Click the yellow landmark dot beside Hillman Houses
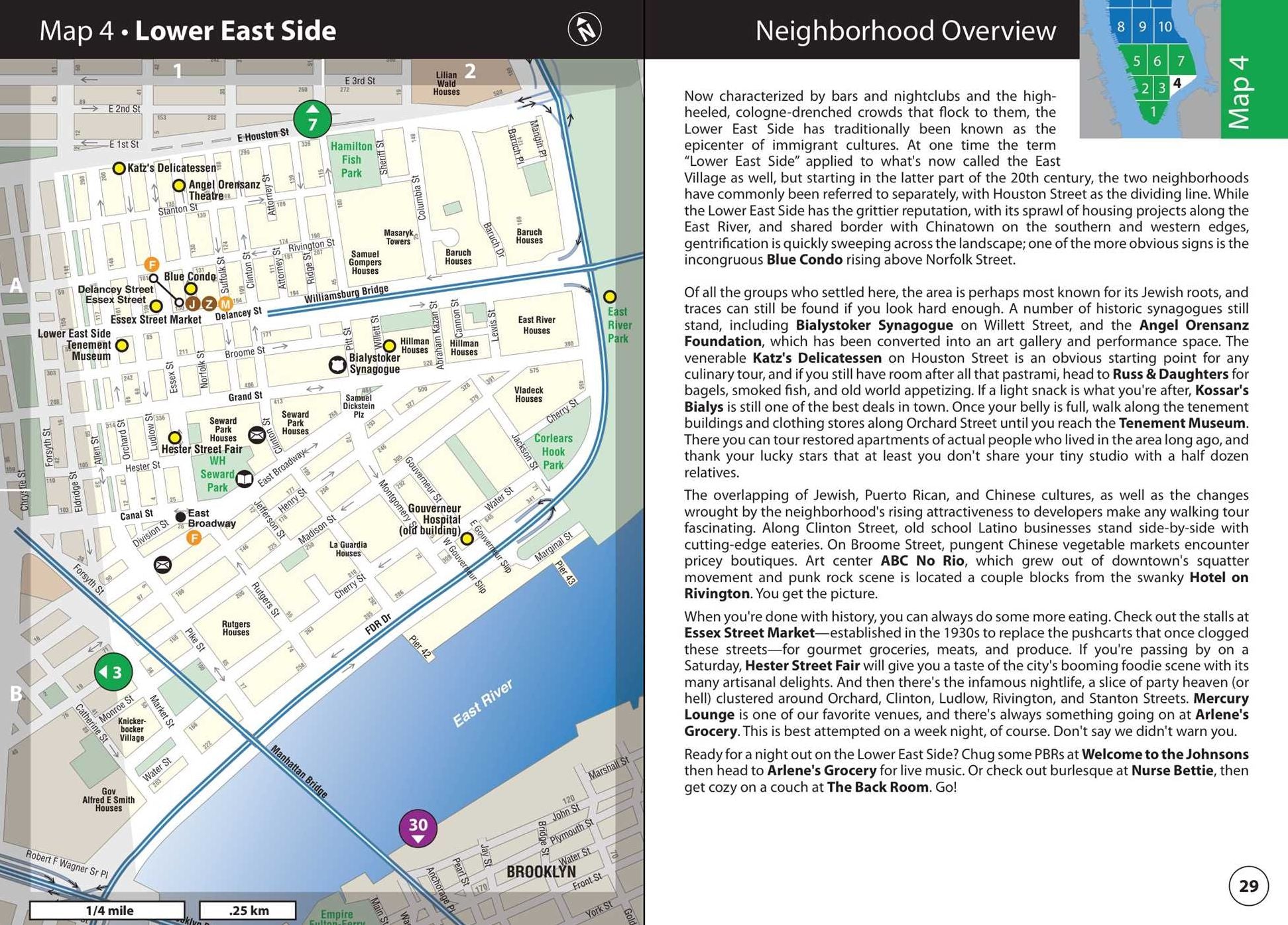The width and height of the screenshot is (1288, 925). pos(390,345)
